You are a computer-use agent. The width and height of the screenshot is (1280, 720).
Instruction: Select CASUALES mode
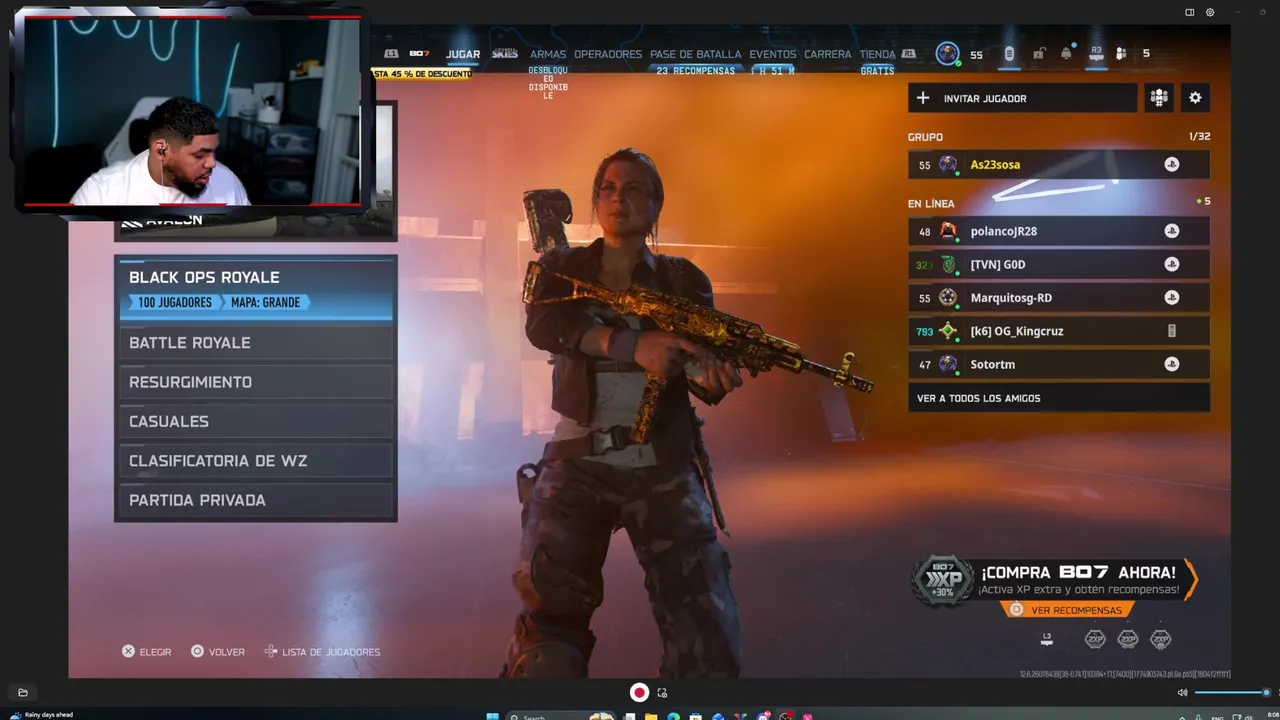(256, 421)
